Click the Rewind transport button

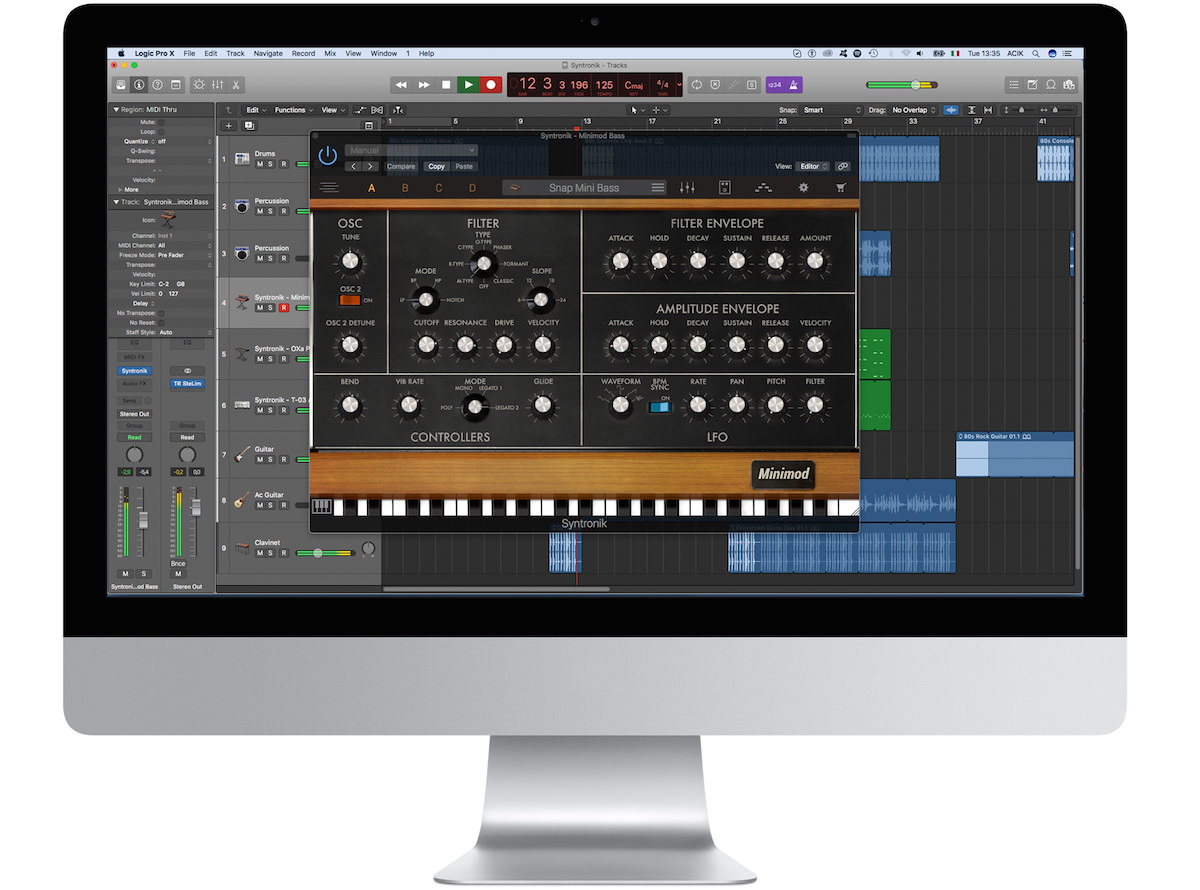pyautogui.click(x=402, y=85)
